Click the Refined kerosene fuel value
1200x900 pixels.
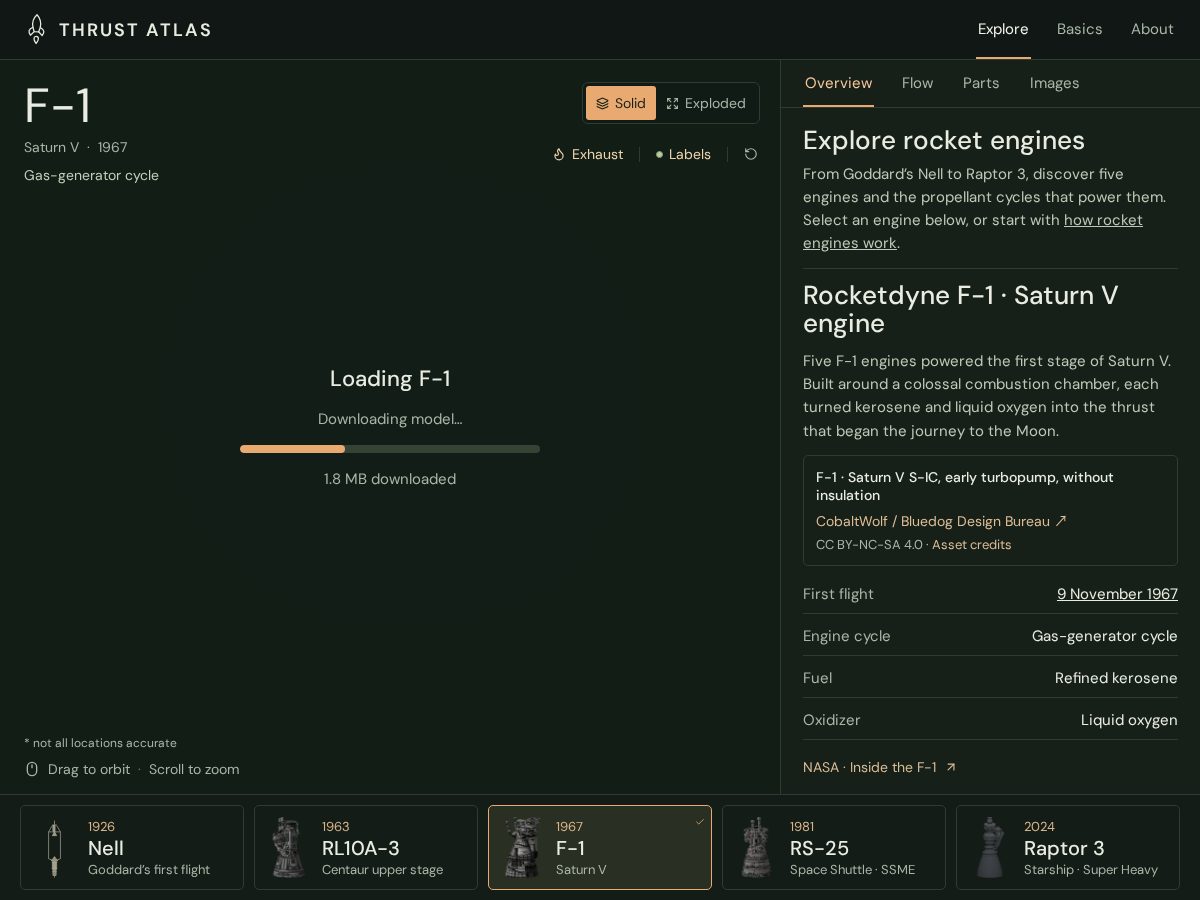pyautogui.click(x=1116, y=678)
